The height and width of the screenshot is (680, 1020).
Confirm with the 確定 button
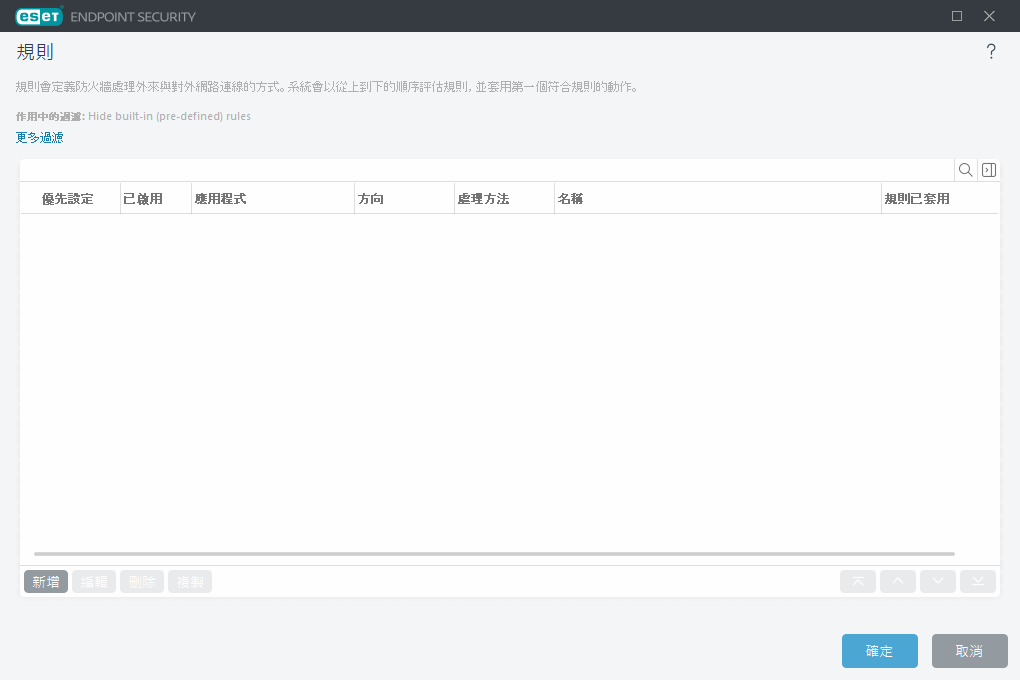pos(879,651)
